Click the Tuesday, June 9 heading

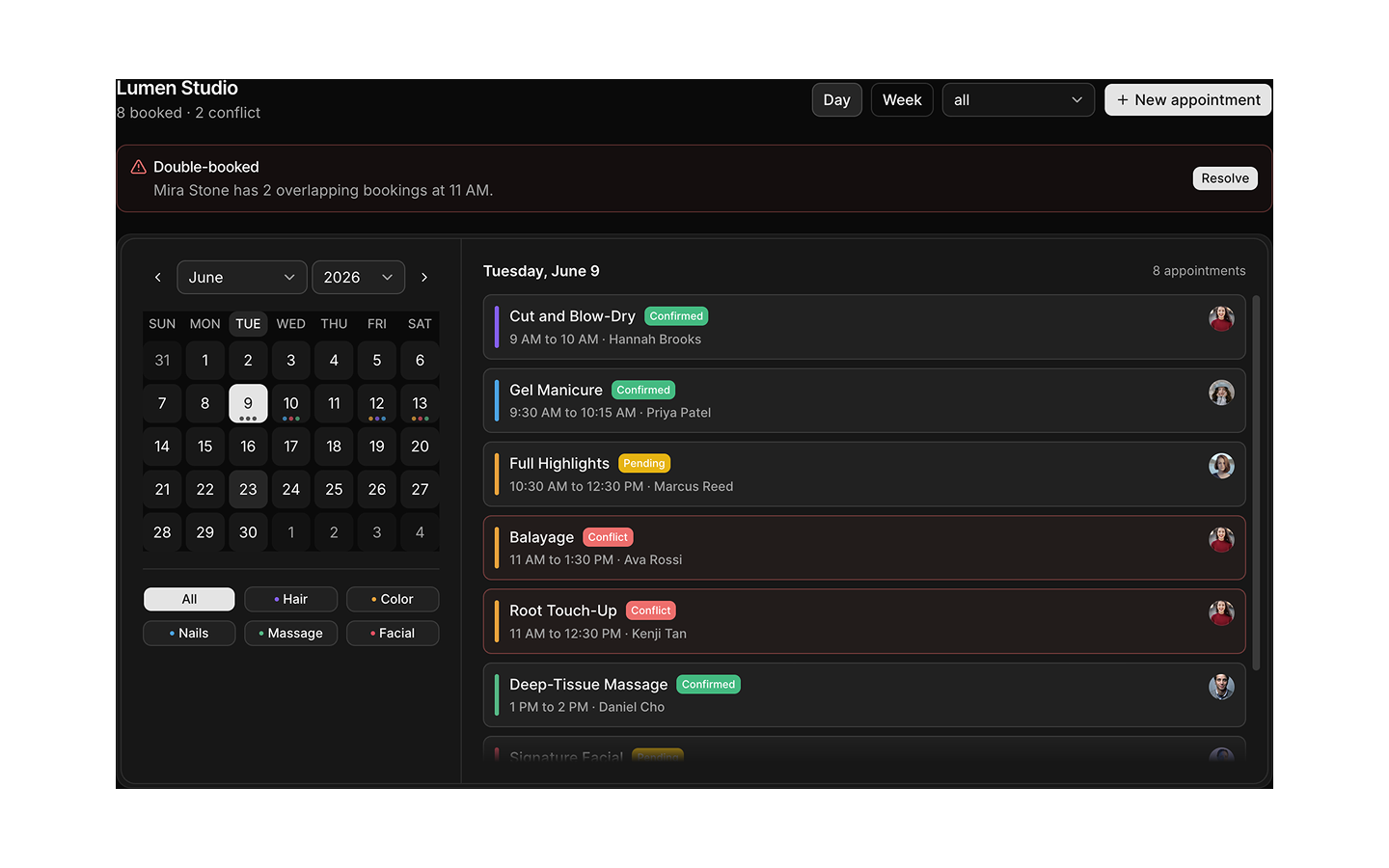(x=541, y=271)
